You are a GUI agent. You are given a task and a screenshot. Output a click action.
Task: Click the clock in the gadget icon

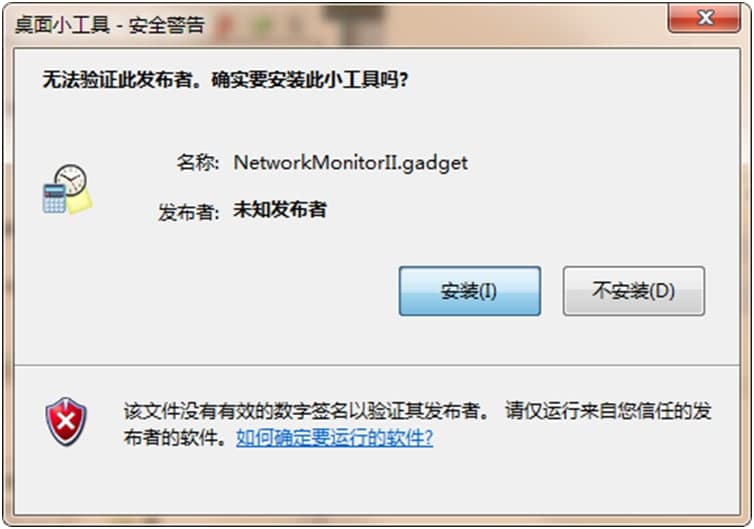[71, 179]
